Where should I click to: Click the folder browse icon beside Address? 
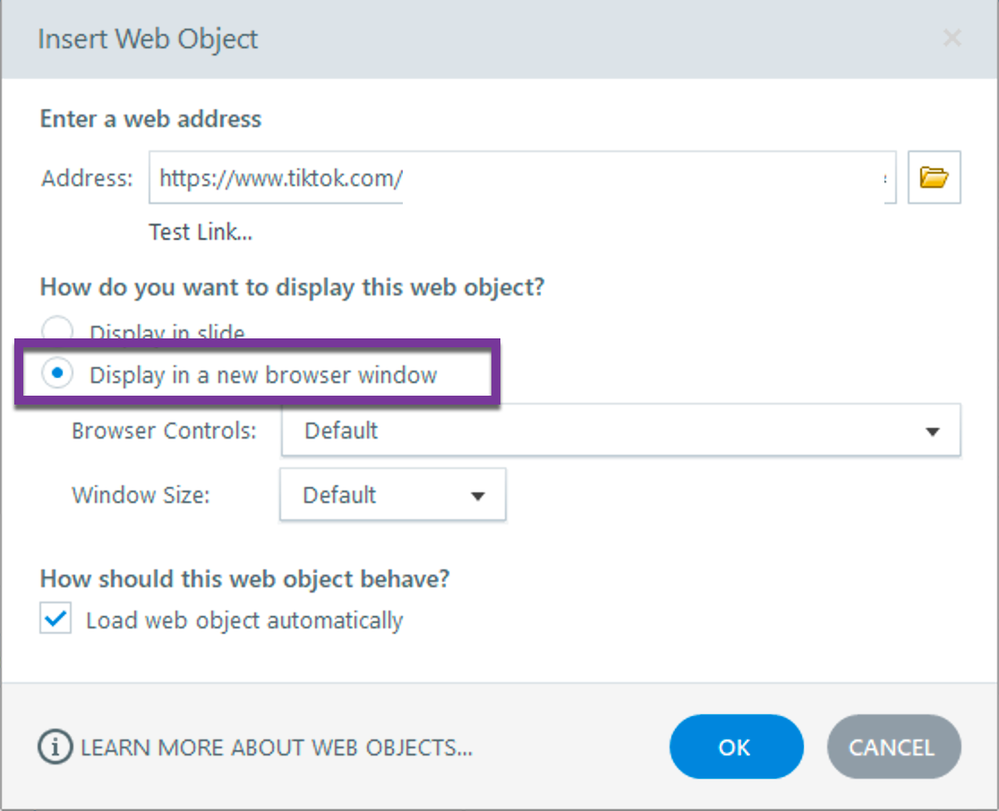(x=934, y=178)
